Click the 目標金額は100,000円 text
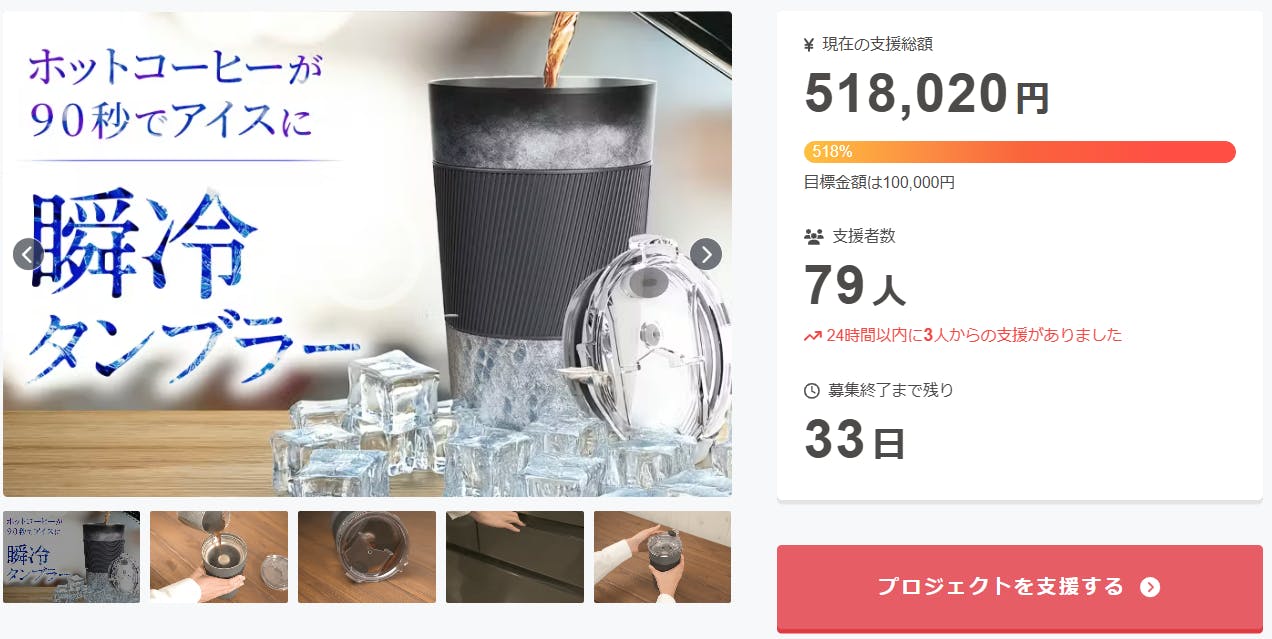Screen dimensions: 1272x639 point(879,183)
